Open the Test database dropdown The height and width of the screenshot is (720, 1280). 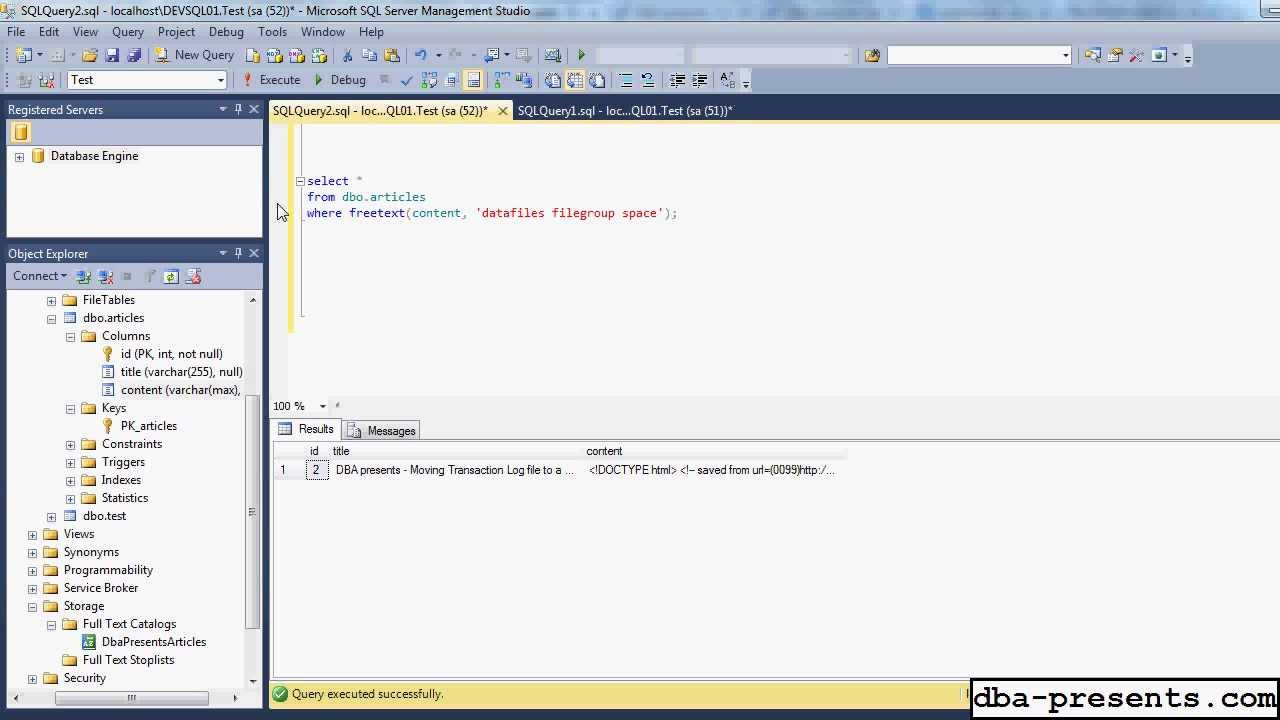pos(220,80)
